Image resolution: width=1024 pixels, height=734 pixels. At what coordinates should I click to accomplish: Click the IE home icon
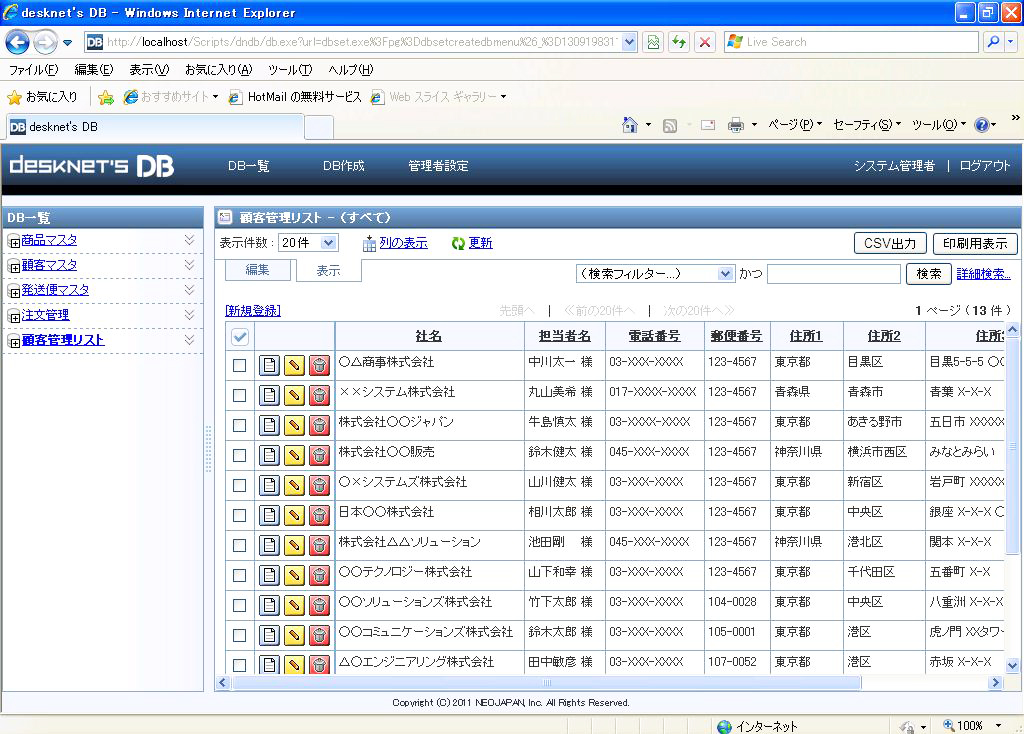[630, 125]
